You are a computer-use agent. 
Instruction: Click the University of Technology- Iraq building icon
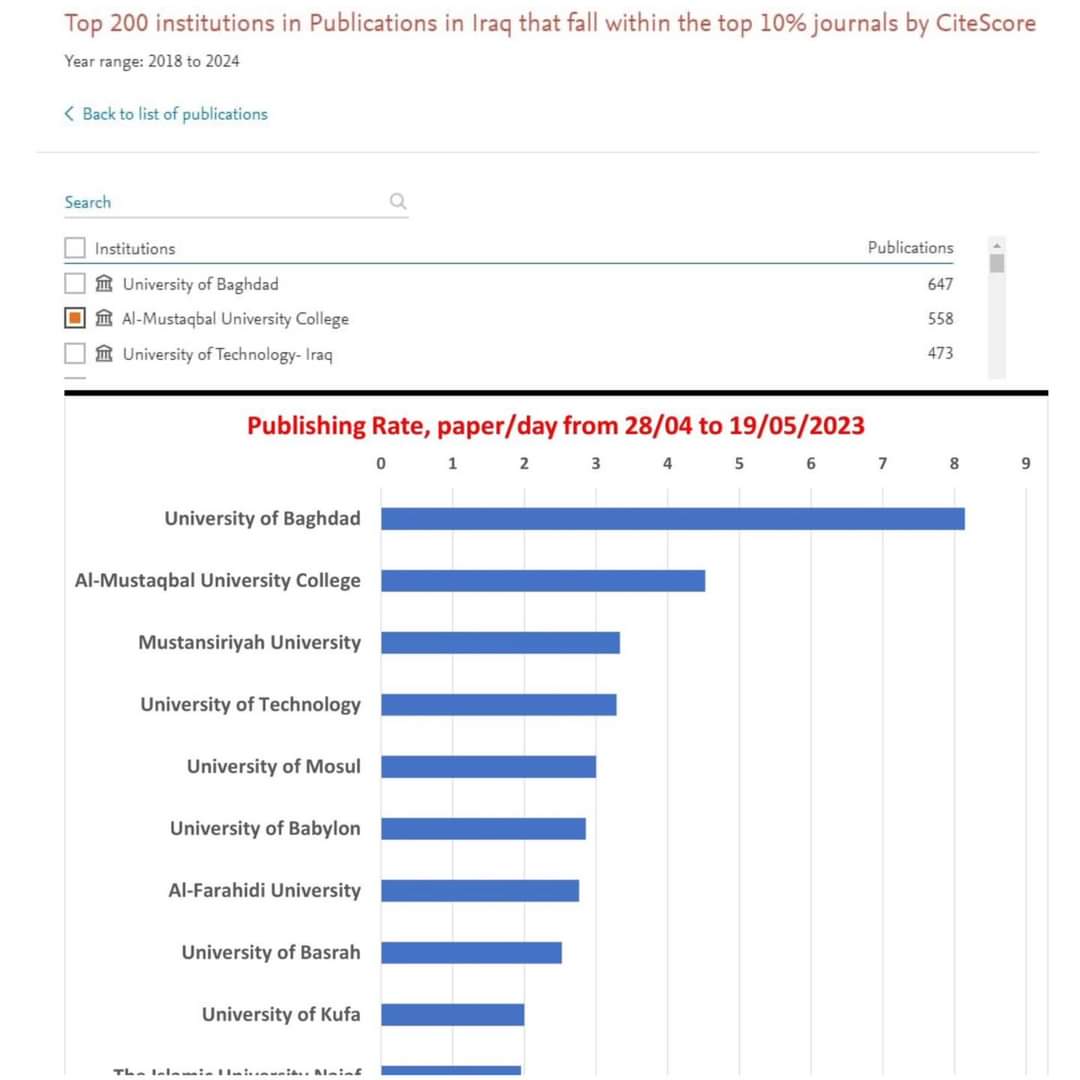tap(104, 353)
